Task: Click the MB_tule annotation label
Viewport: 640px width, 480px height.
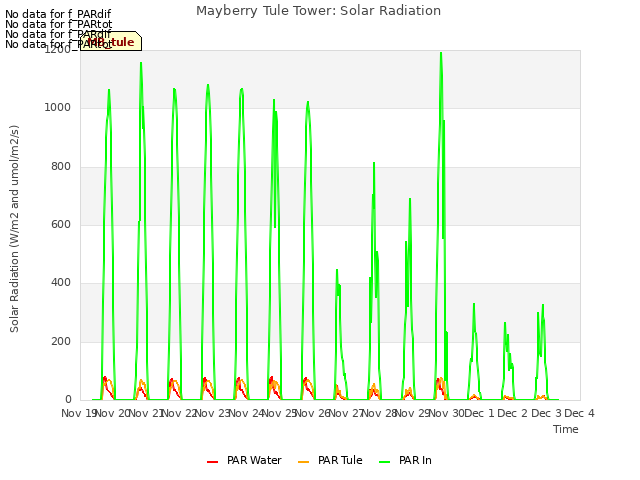Action: 111,41
